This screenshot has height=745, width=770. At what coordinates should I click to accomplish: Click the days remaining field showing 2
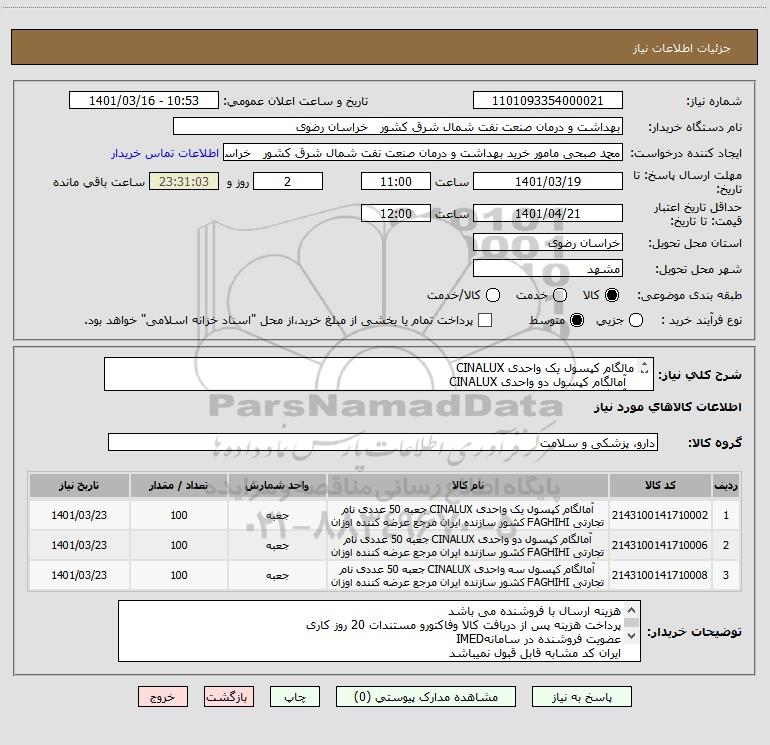click(x=288, y=181)
